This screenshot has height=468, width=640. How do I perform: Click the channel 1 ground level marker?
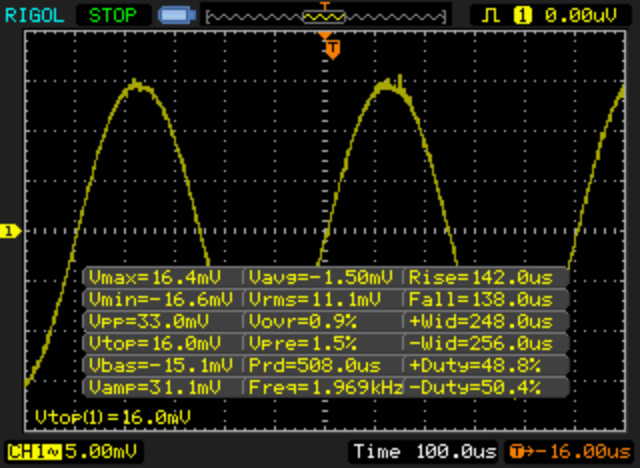10,231
